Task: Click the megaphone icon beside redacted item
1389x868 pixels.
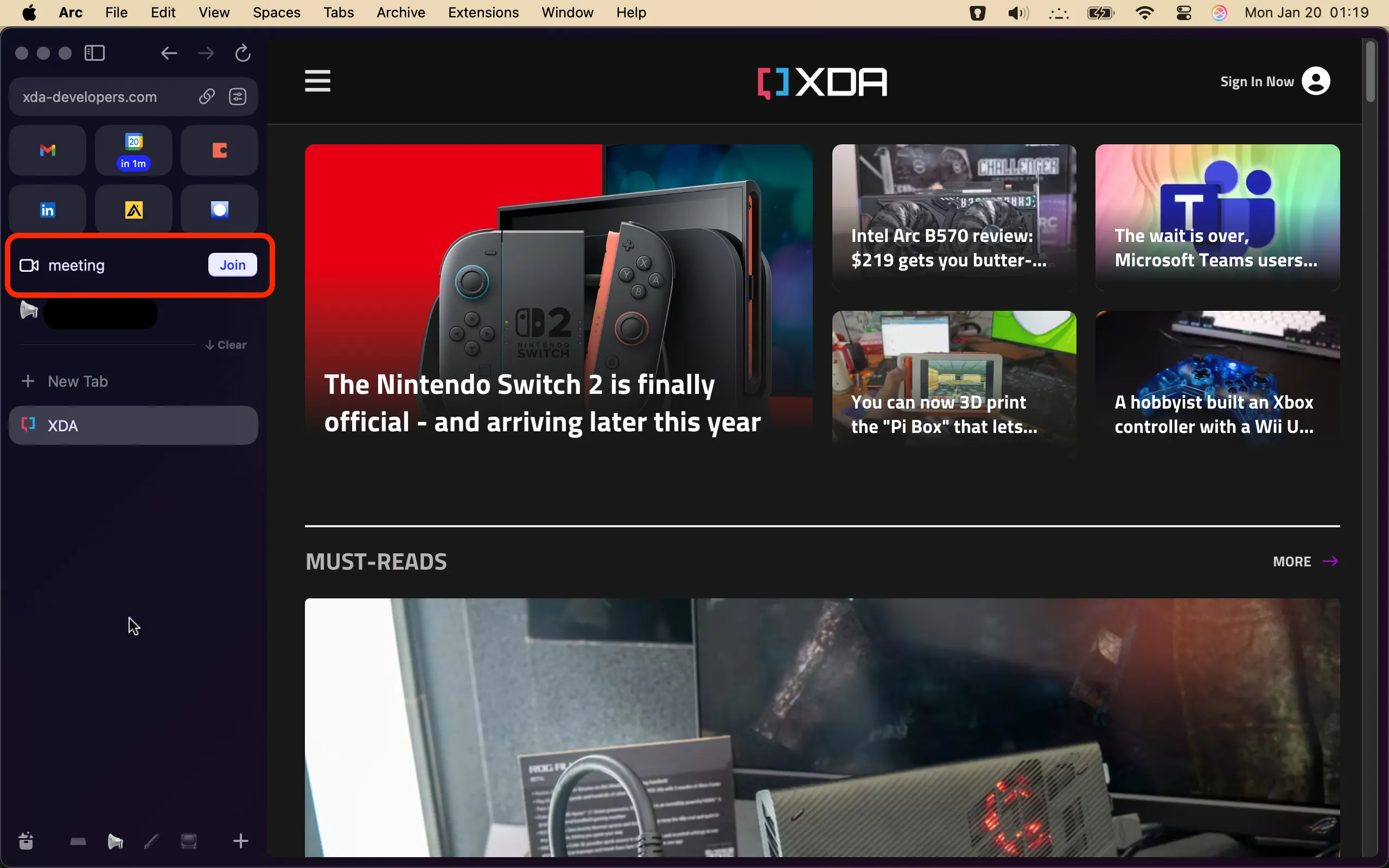Action: pyautogui.click(x=29, y=310)
